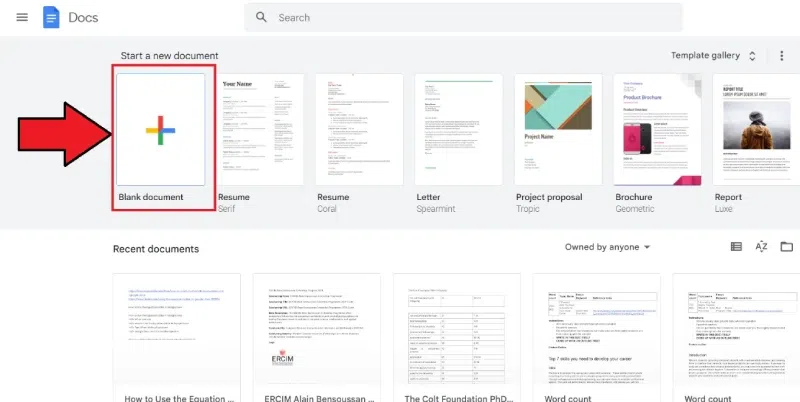The width and height of the screenshot is (800, 402).
Task: Open the Resume Serif template
Action: pyautogui.click(x=260, y=130)
